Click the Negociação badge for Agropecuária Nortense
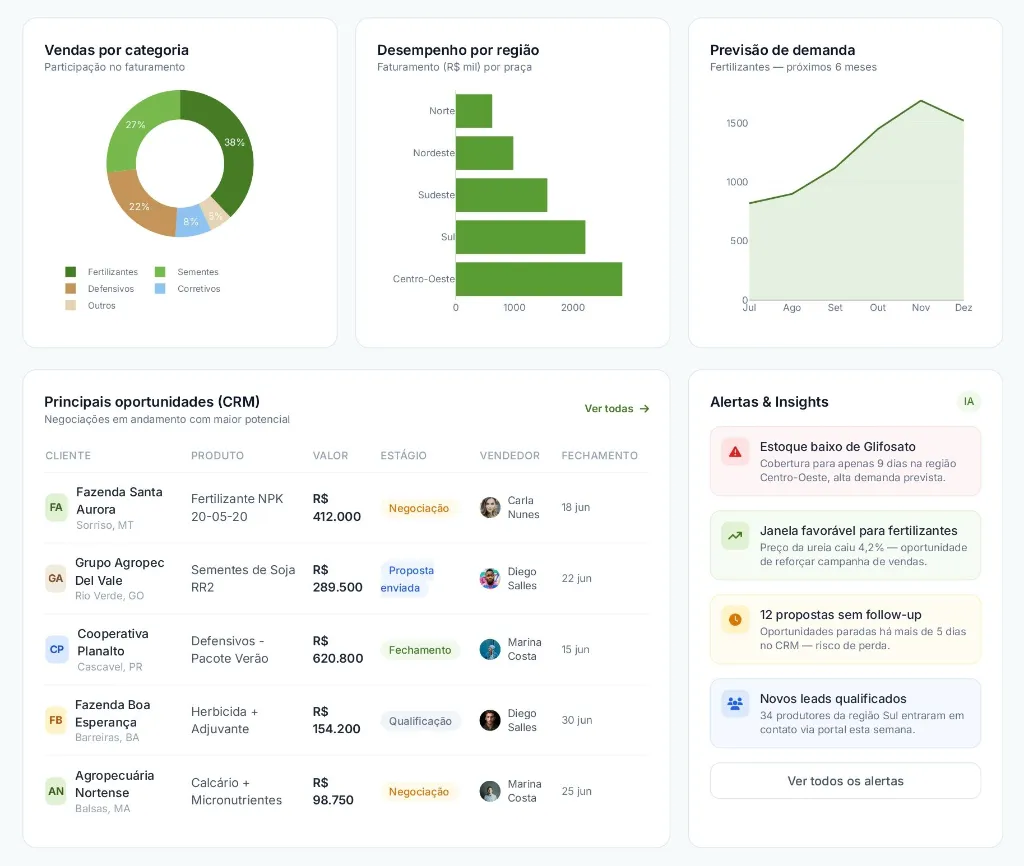This screenshot has height=866, width=1024. point(419,792)
